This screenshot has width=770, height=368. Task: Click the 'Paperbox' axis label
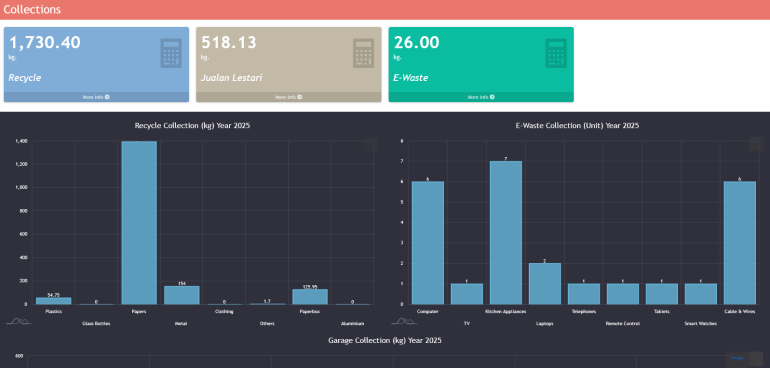point(310,311)
